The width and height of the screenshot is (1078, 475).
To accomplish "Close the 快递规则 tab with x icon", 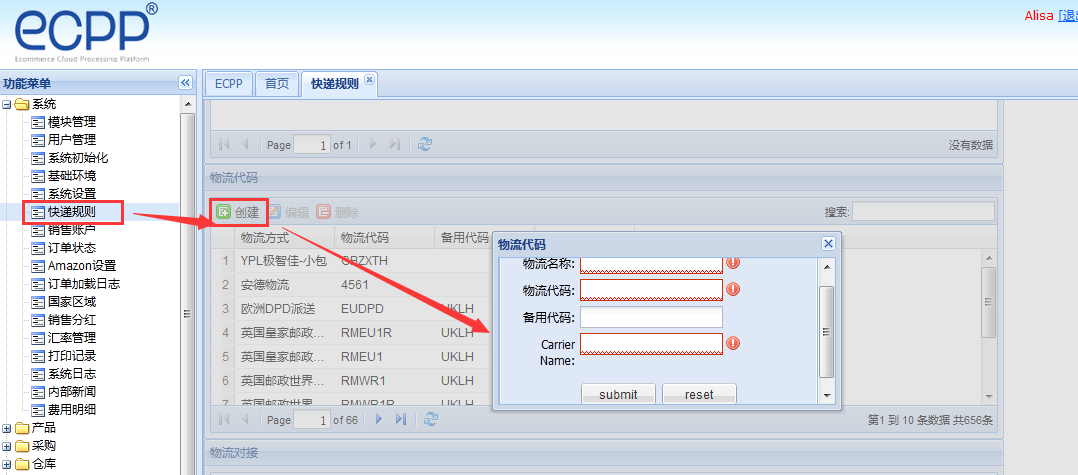I will (369, 79).
